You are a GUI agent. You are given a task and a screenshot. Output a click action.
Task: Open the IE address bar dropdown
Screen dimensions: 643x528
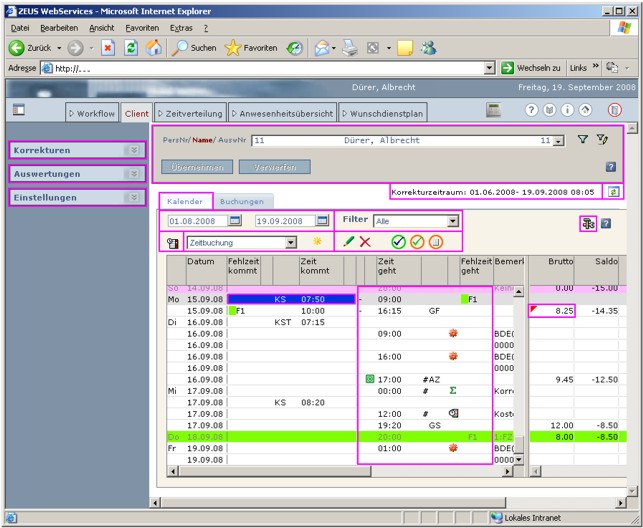[490, 68]
